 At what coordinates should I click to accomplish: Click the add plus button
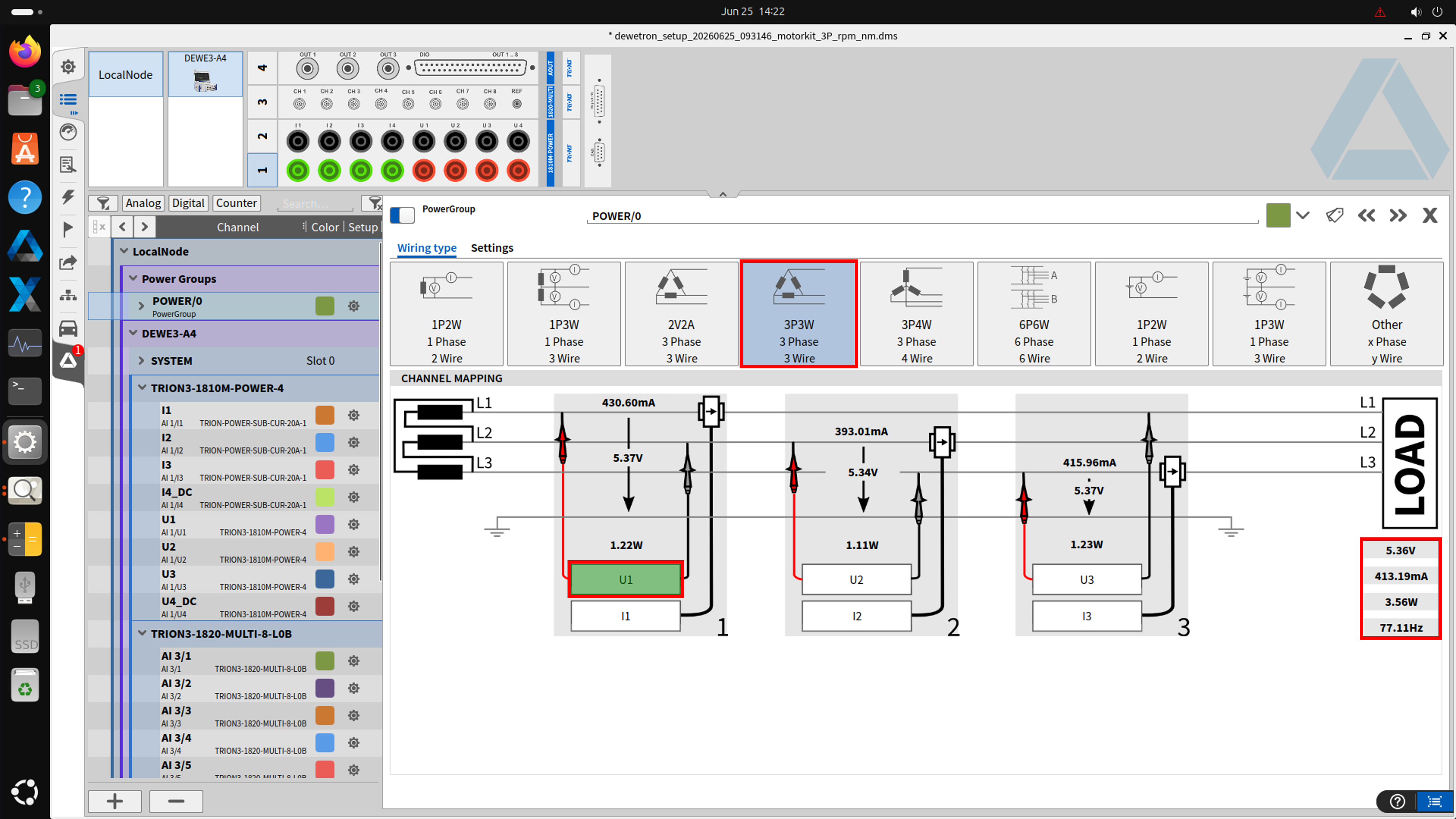[115, 801]
